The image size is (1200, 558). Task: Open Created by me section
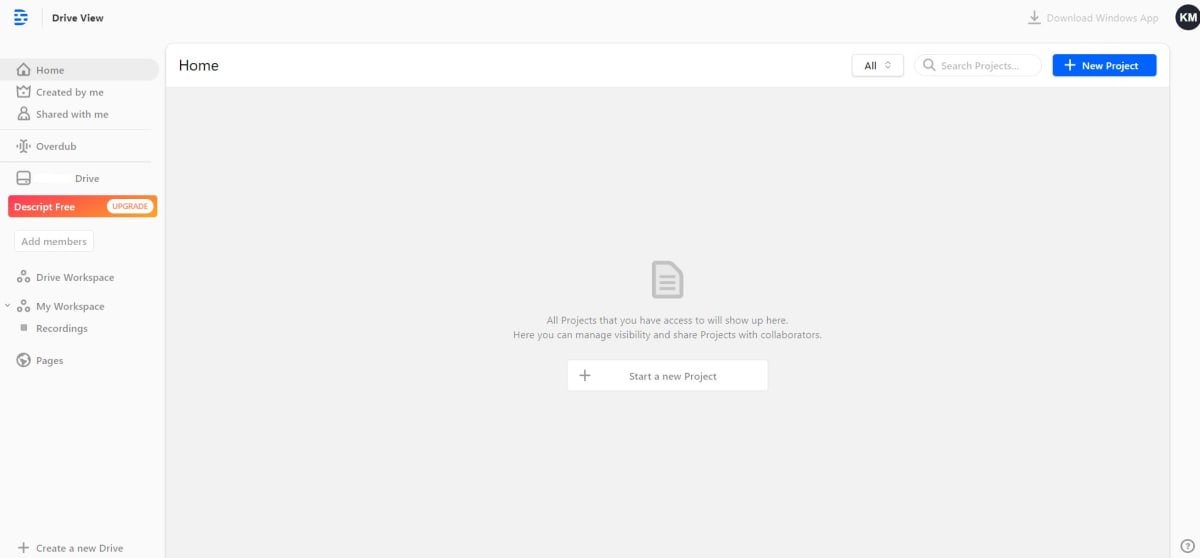click(x=70, y=92)
